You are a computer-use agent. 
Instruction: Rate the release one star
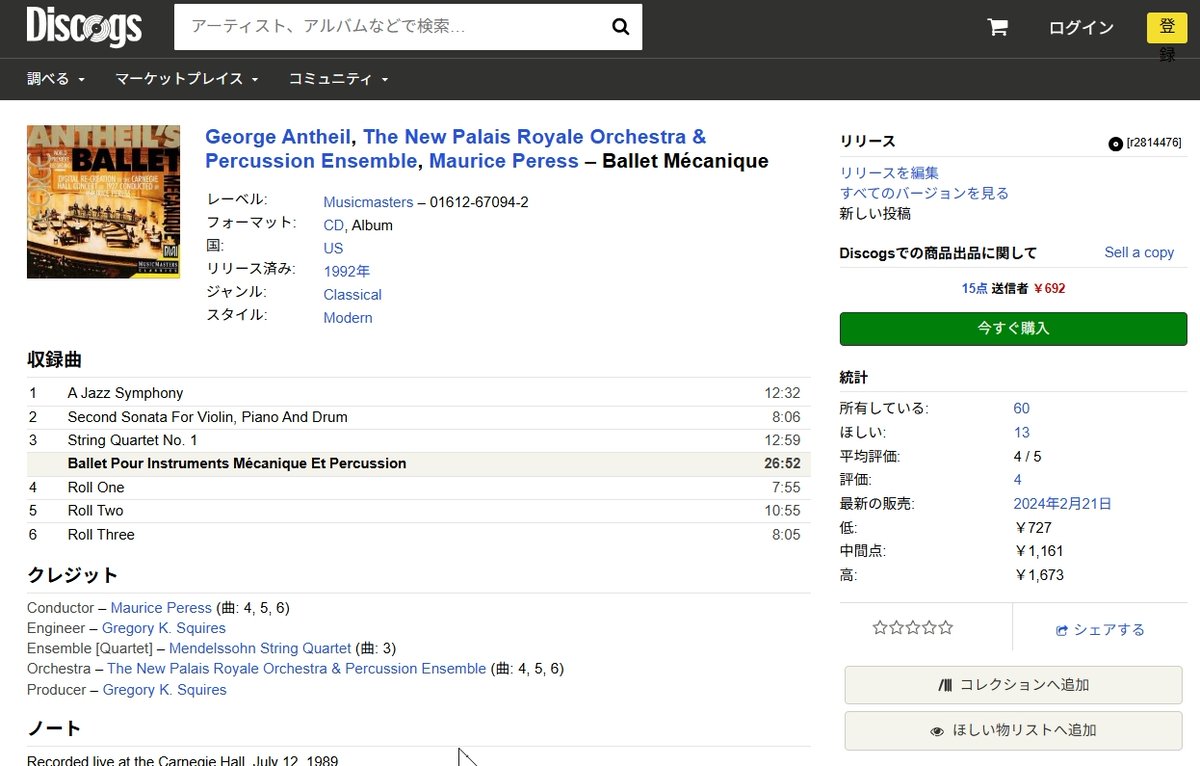click(880, 628)
